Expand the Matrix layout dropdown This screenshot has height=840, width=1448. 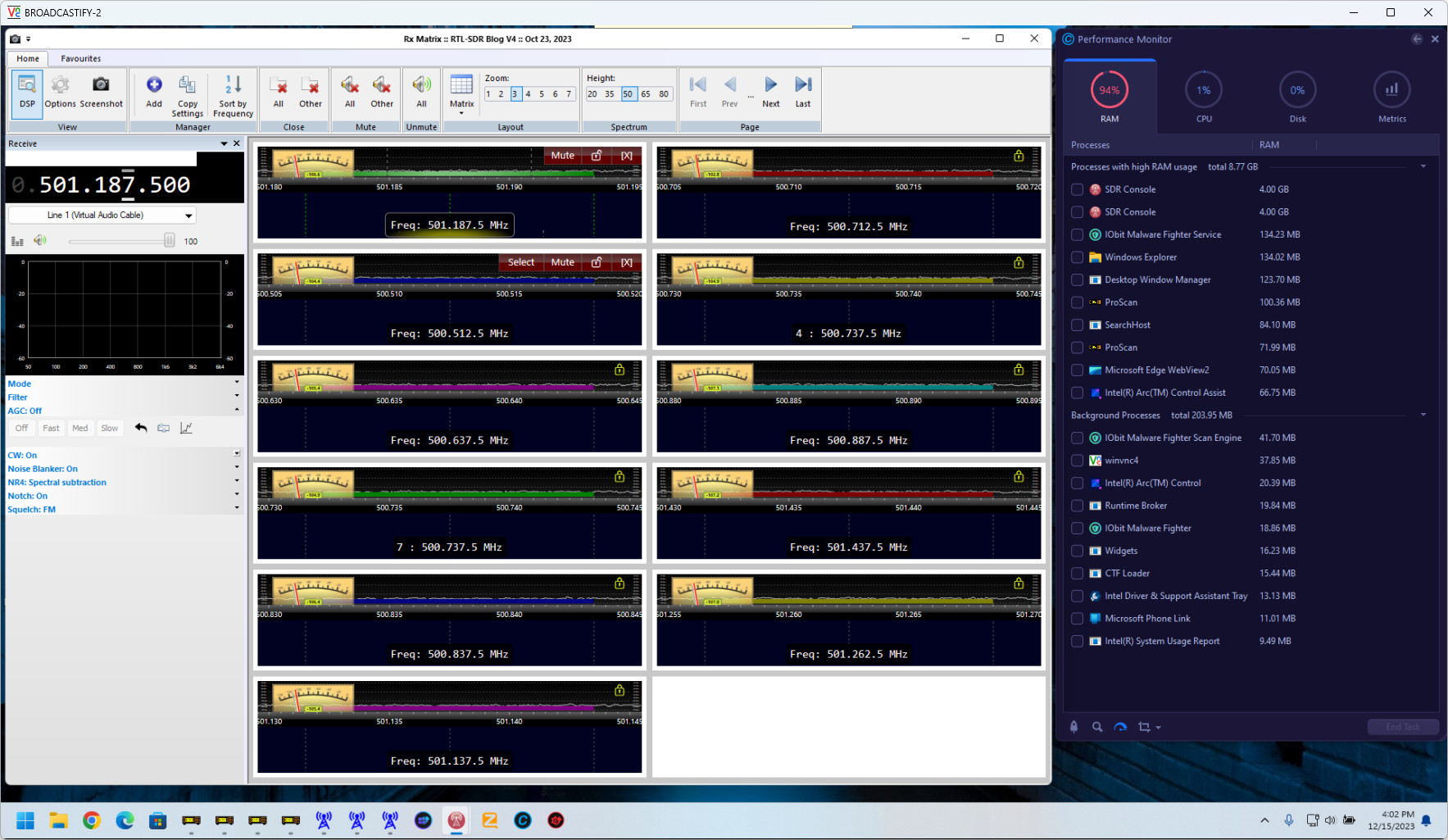(x=461, y=112)
